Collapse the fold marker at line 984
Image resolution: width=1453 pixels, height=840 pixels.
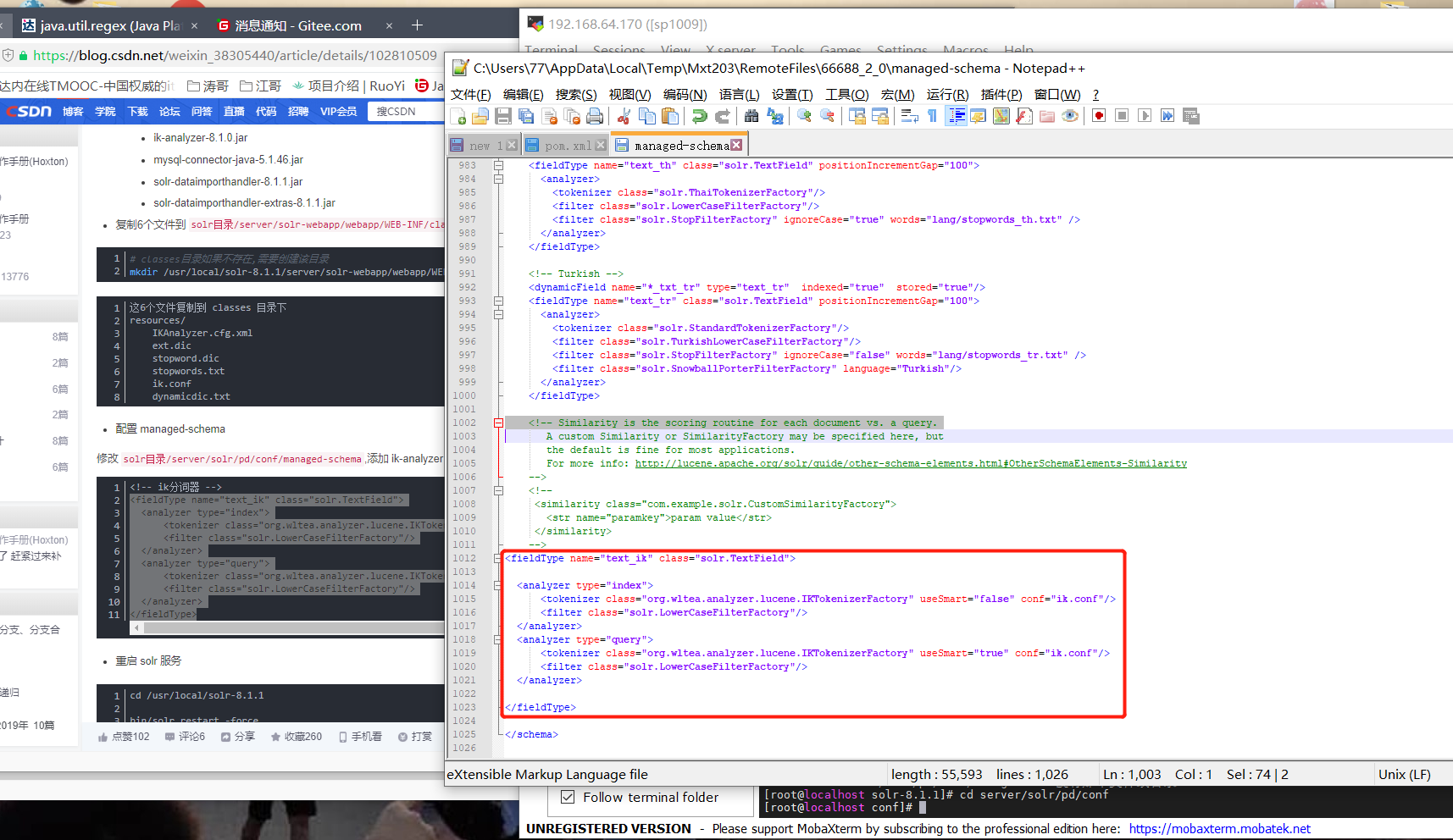[x=499, y=179]
